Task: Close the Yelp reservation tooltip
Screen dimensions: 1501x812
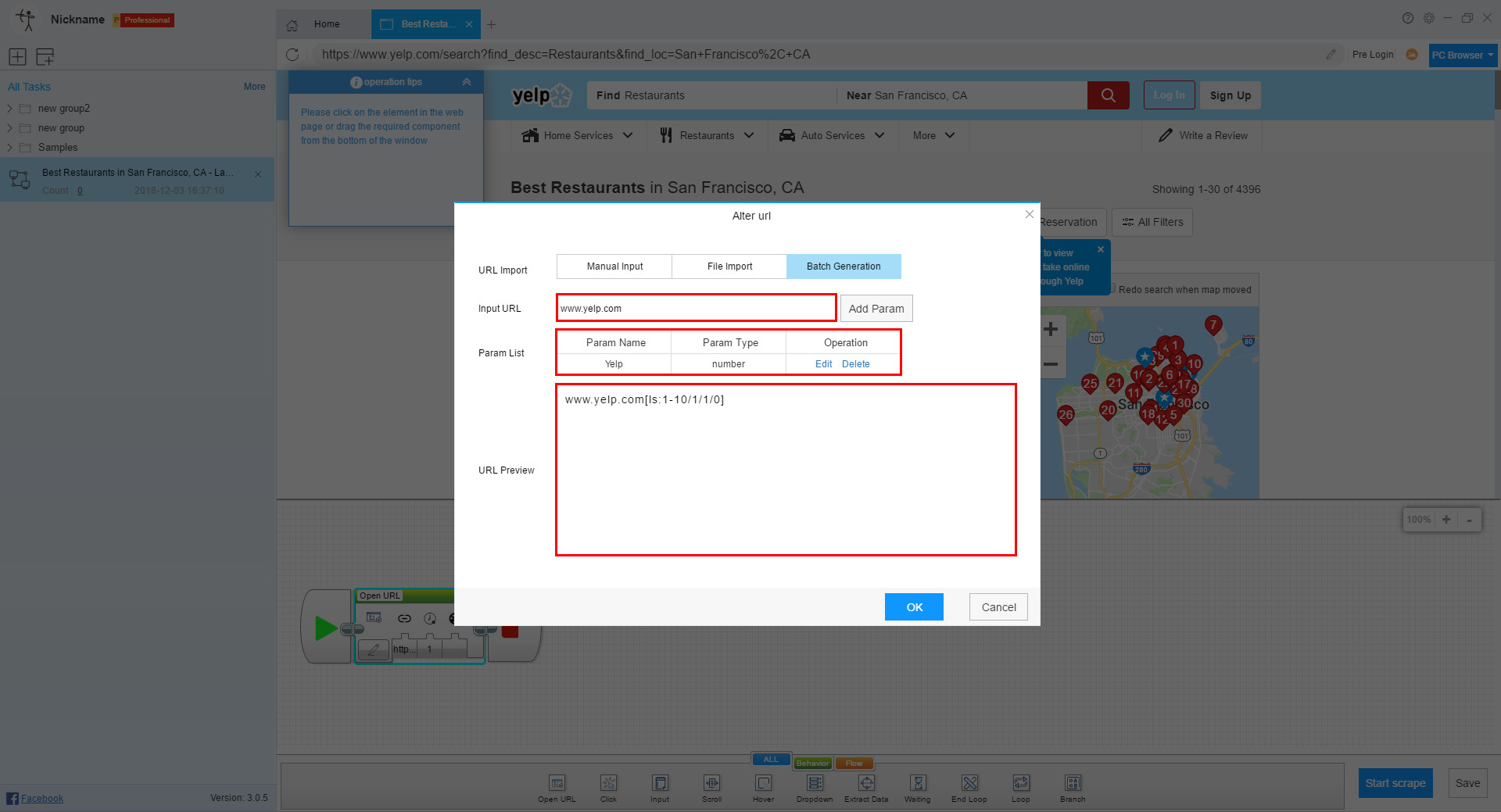Action: tap(1100, 249)
